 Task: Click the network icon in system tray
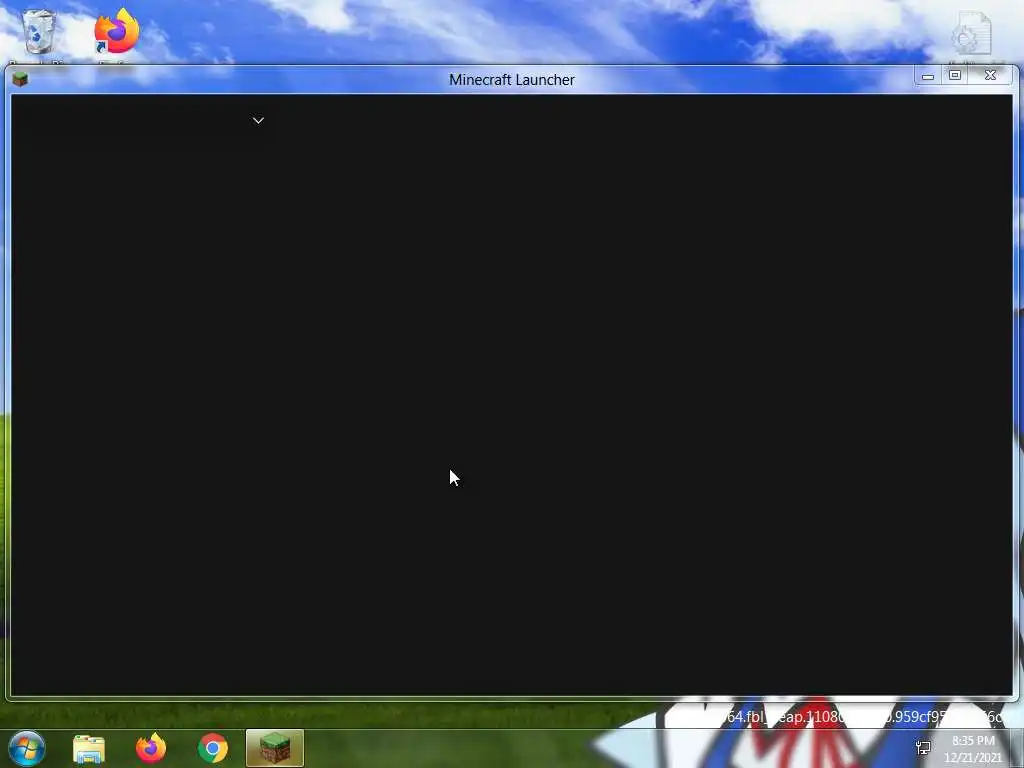point(923,748)
